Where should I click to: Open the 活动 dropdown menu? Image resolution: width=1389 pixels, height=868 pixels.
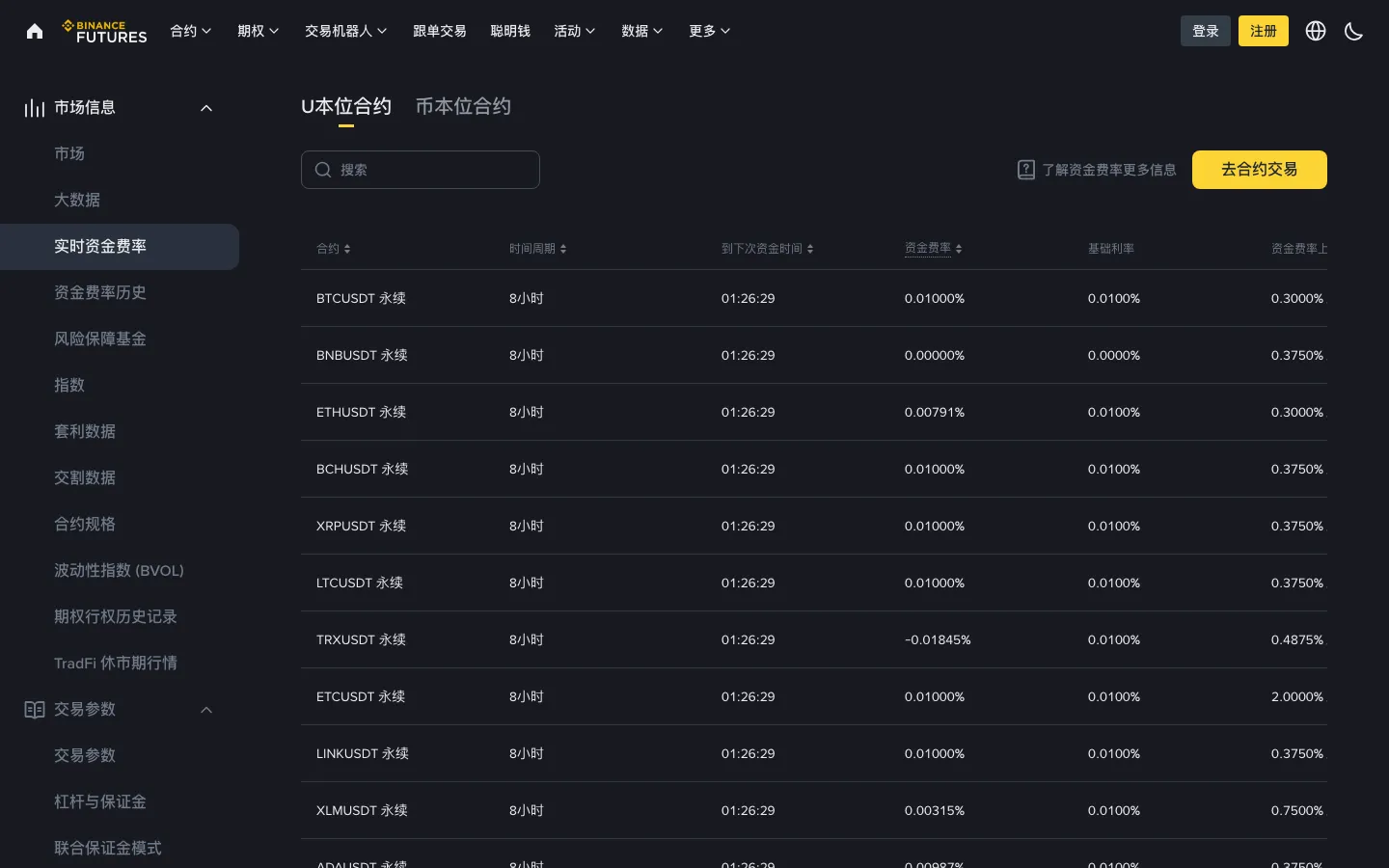pyautogui.click(x=575, y=31)
